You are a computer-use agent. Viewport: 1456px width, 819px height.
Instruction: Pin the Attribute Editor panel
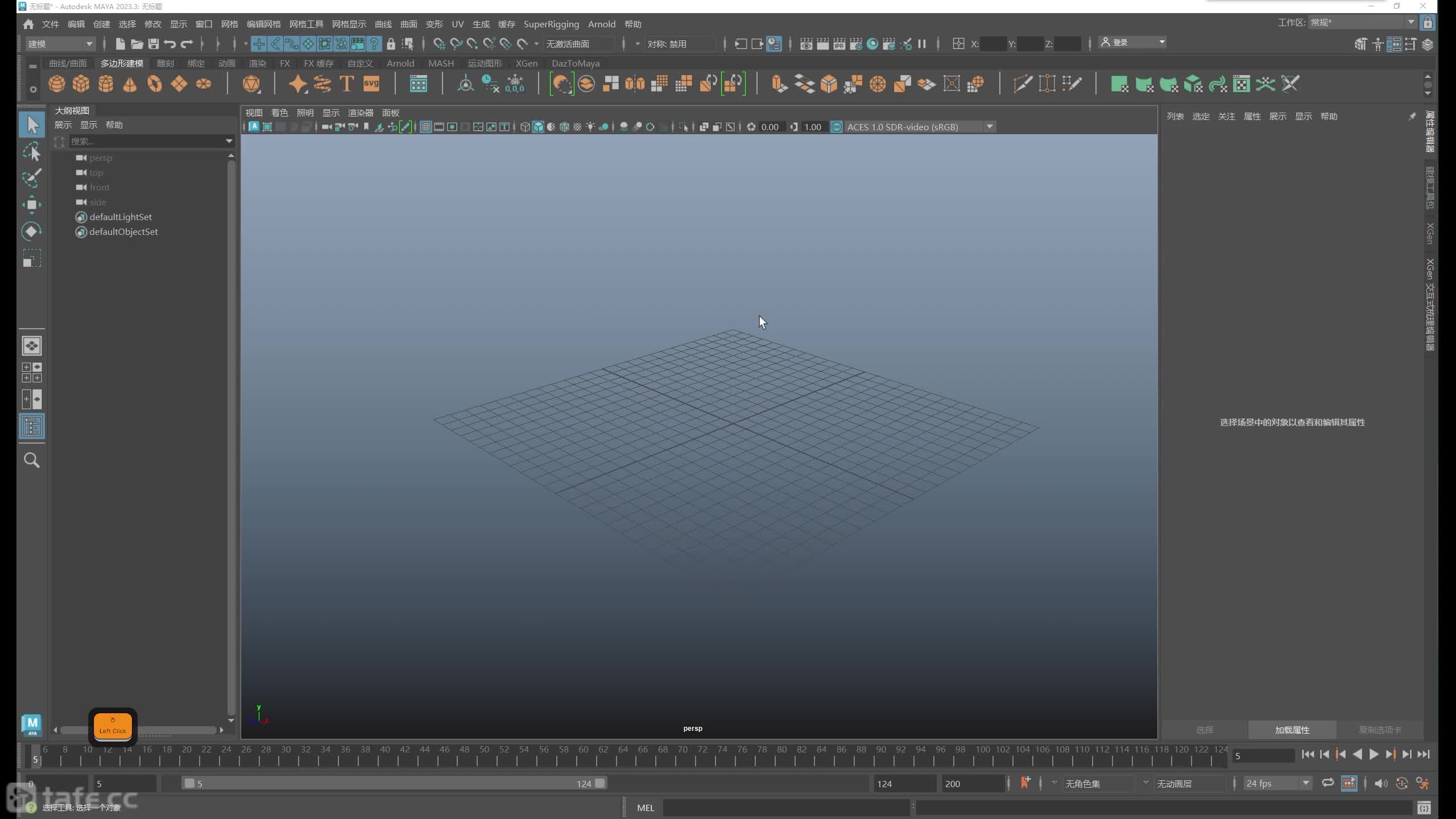[1412, 116]
